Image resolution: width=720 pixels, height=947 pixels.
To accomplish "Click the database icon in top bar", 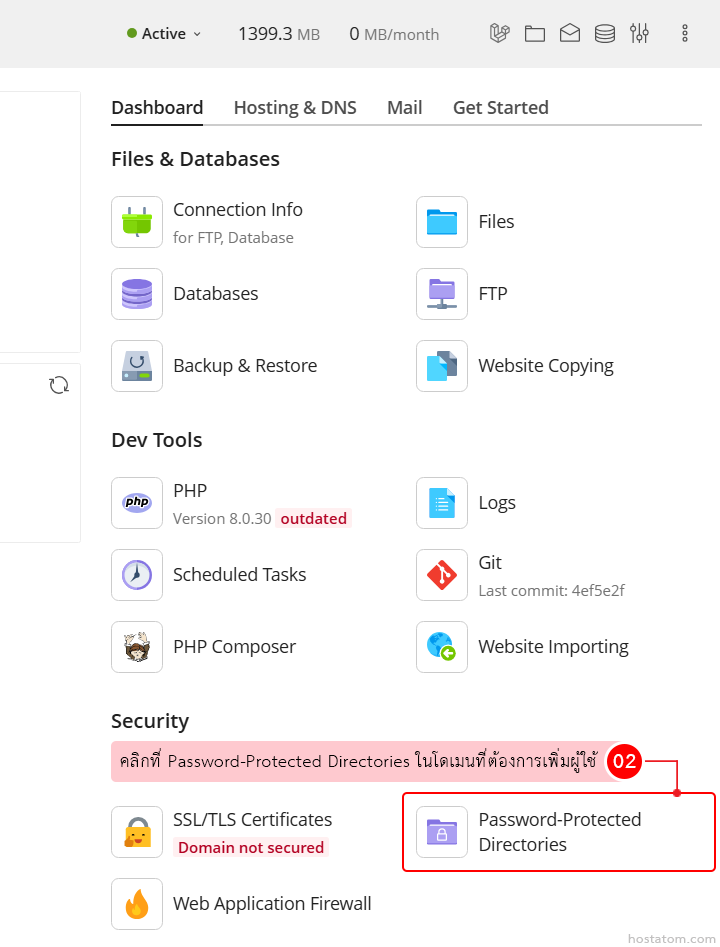I will point(605,34).
